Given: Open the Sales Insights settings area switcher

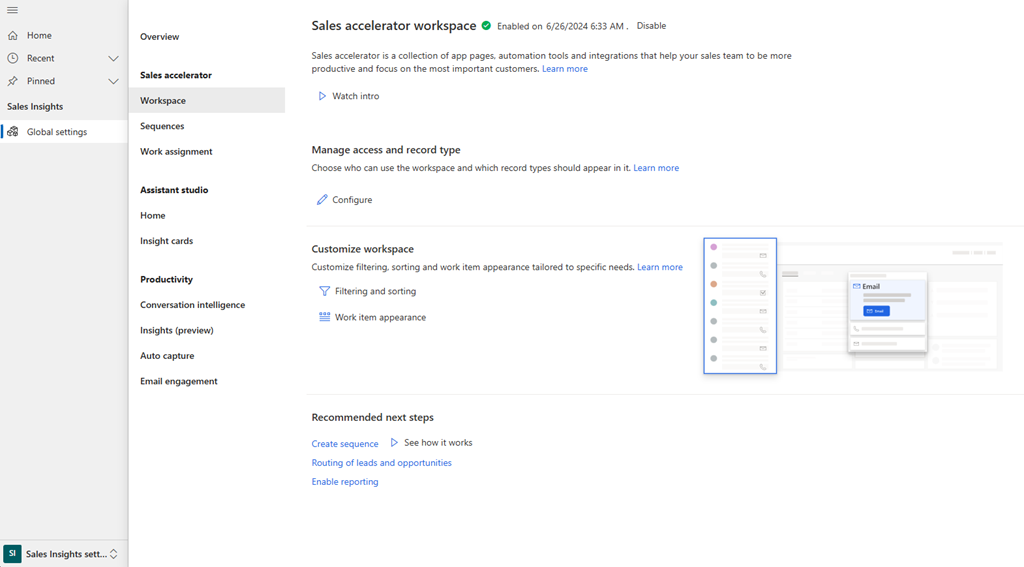Looking at the screenshot, I should [x=64, y=554].
